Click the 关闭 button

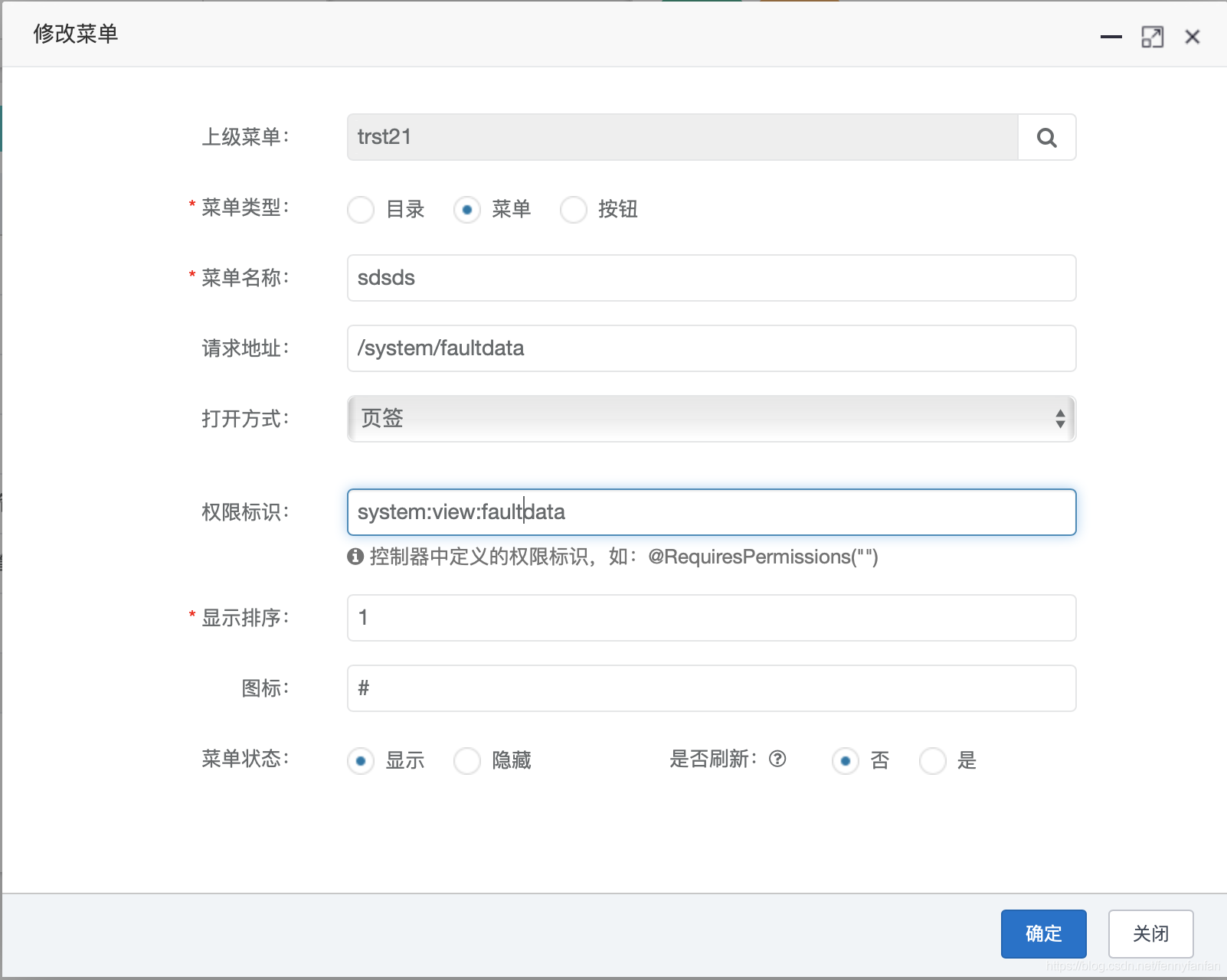(1150, 933)
